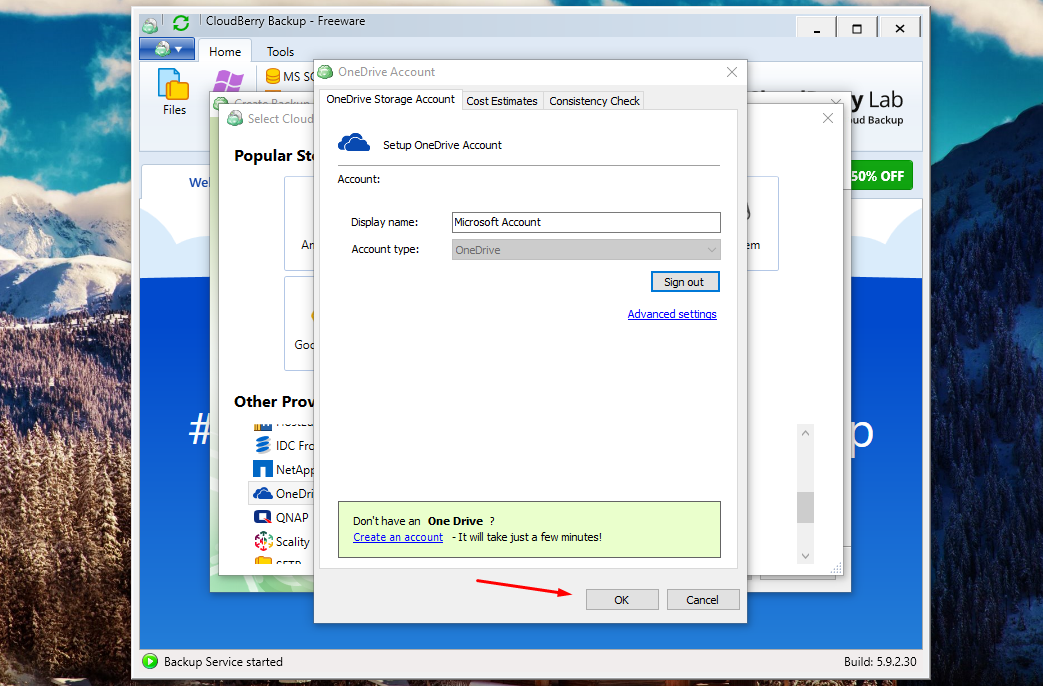Select the Scality provider icon
This screenshot has height=686, width=1043.
click(x=263, y=541)
